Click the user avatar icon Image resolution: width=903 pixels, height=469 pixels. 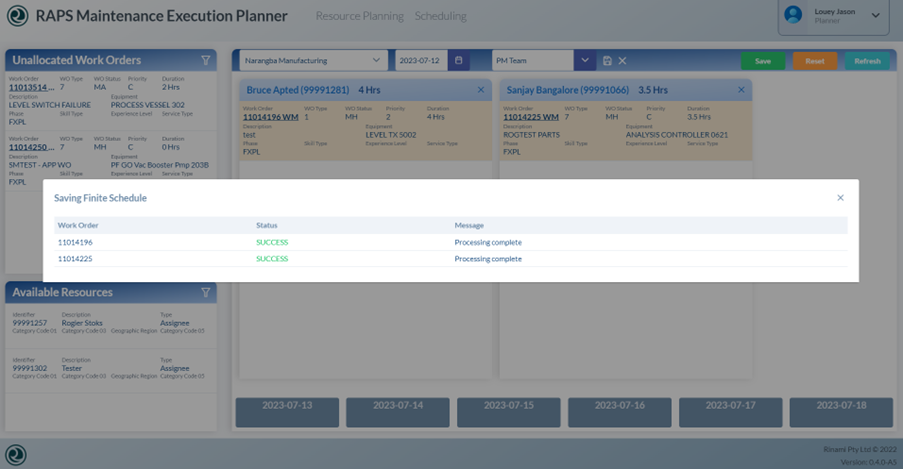point(793,15)
